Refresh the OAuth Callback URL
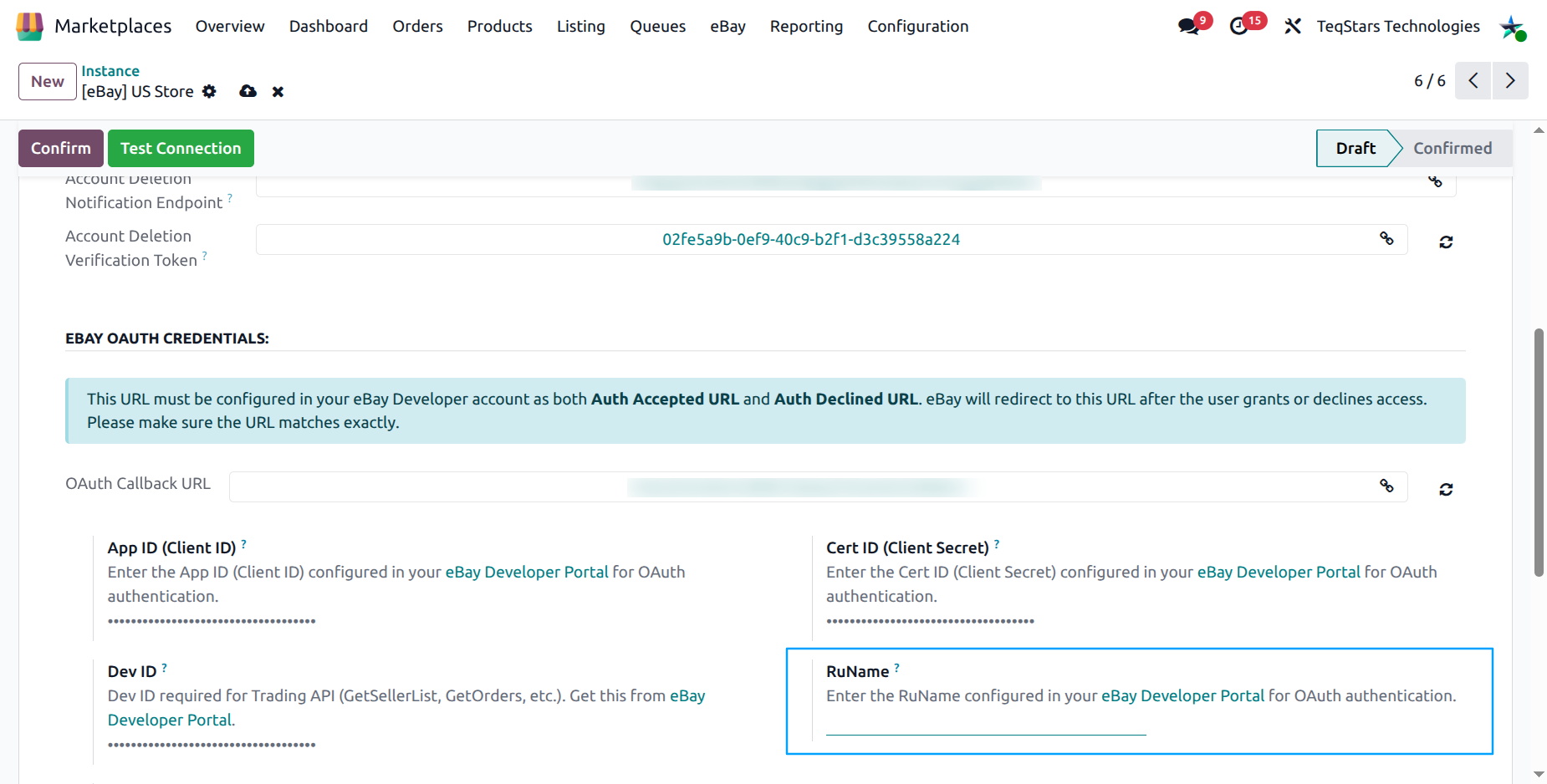This screenshot has height=784, width=1547. [x=1446, y=489]
